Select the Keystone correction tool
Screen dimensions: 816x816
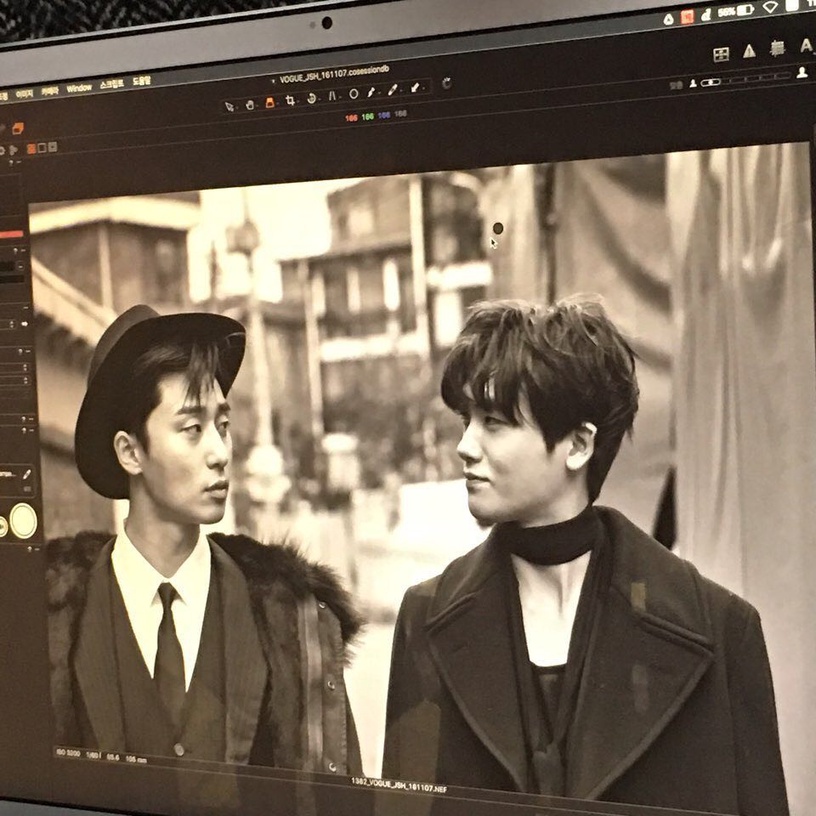(332, 96)
